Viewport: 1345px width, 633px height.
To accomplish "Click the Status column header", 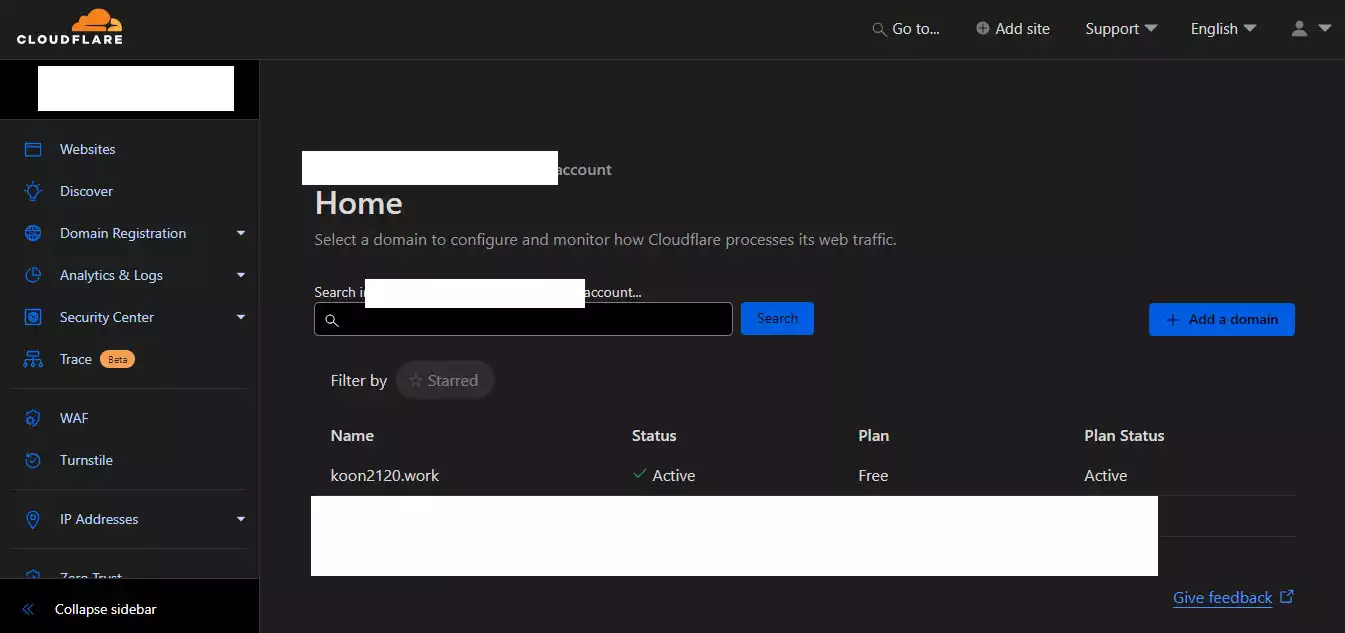I will point(654,435).
